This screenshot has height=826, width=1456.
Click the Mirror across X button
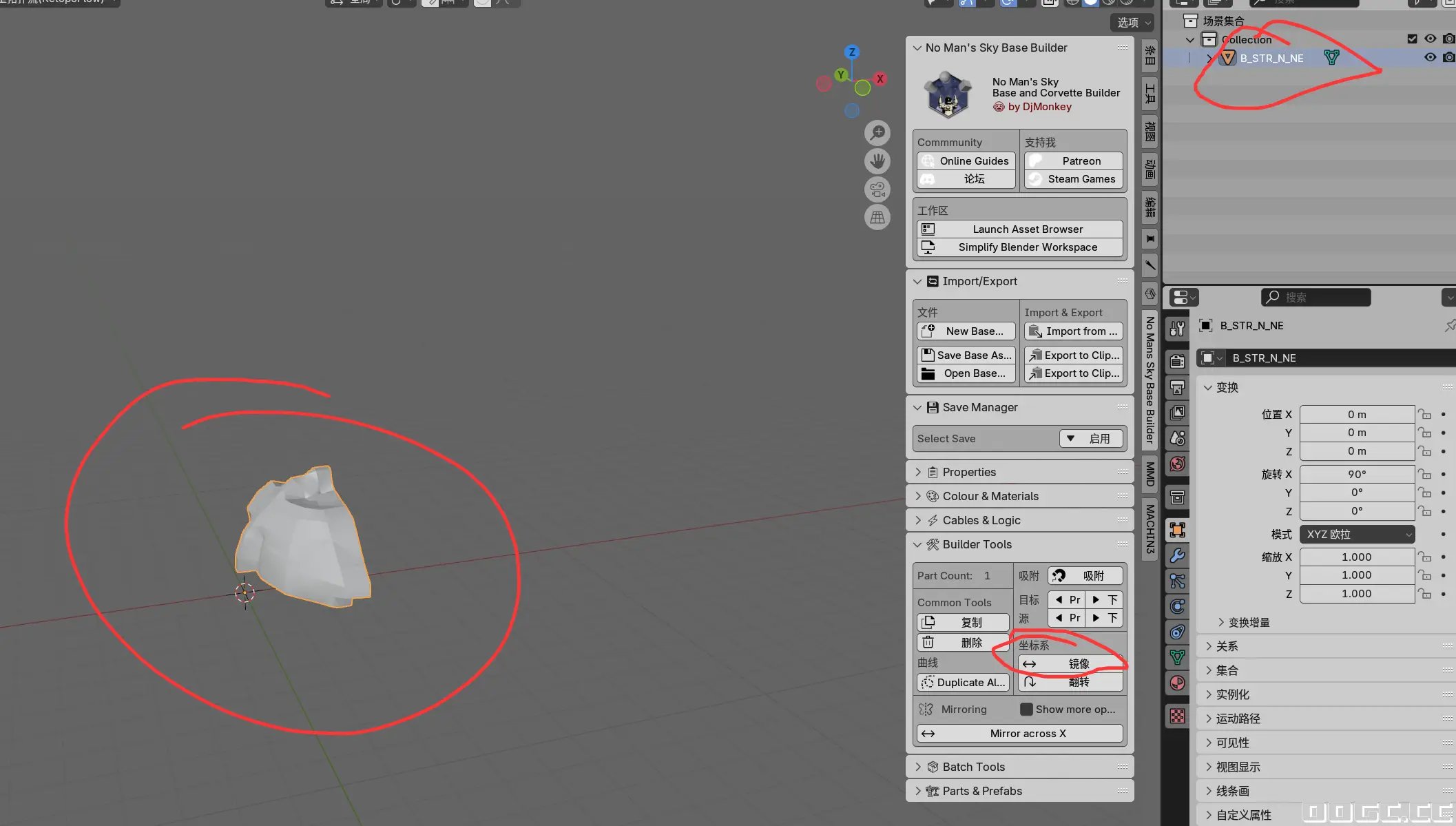click(x=1019, y=734)
